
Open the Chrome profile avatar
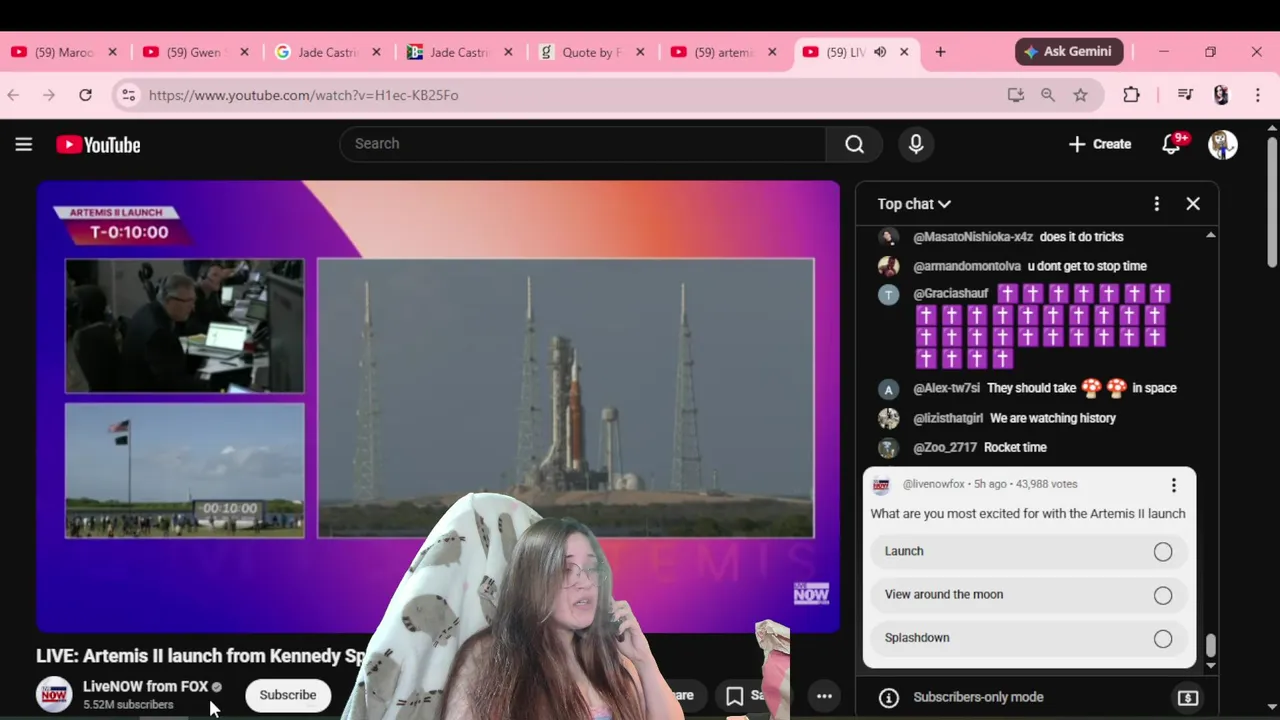[x=1221, y=95]
